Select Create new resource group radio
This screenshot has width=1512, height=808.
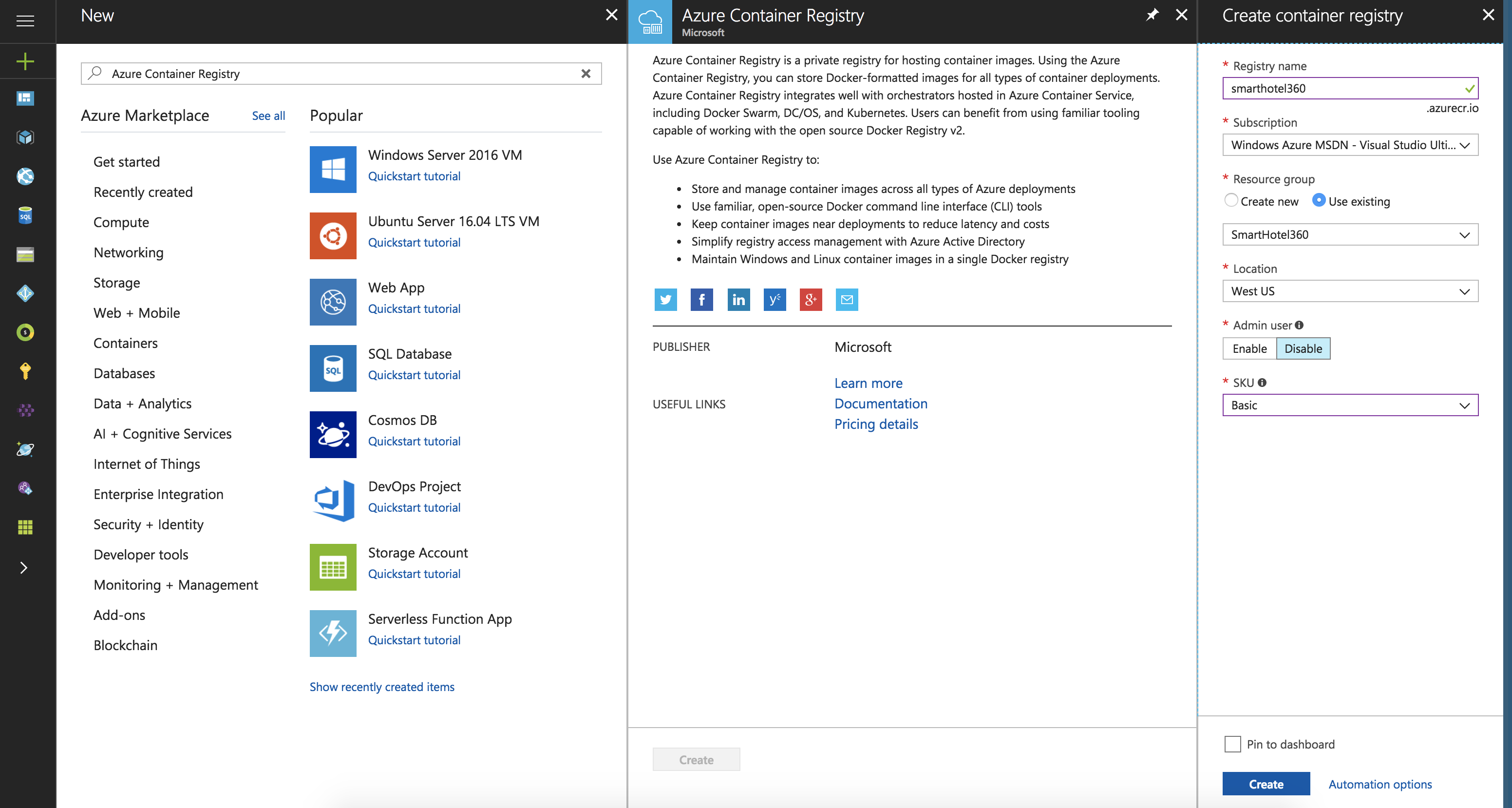[1231, 200]
